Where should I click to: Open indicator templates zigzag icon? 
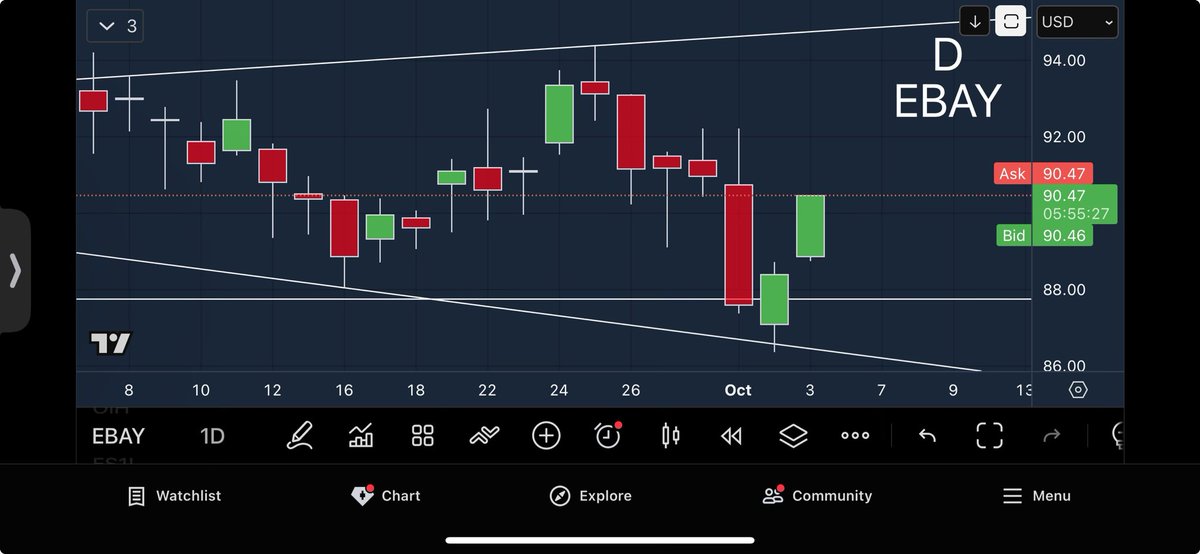(484, 435)
